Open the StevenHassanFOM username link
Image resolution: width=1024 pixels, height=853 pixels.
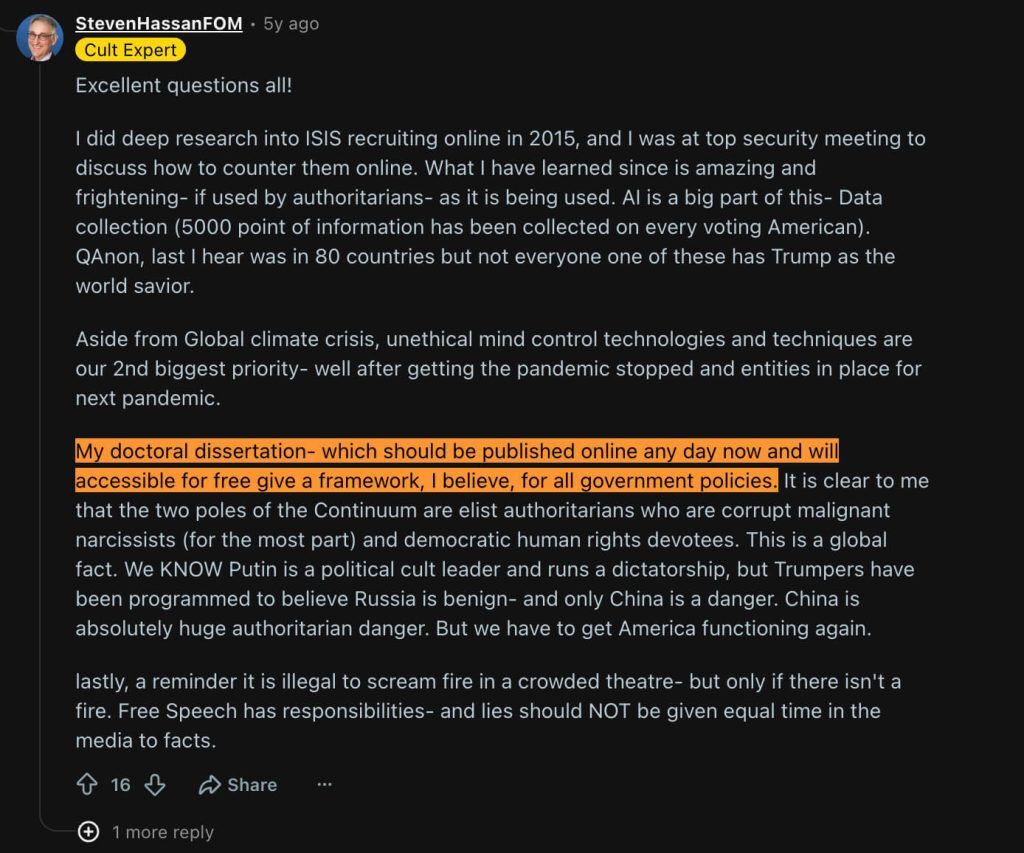159,24
